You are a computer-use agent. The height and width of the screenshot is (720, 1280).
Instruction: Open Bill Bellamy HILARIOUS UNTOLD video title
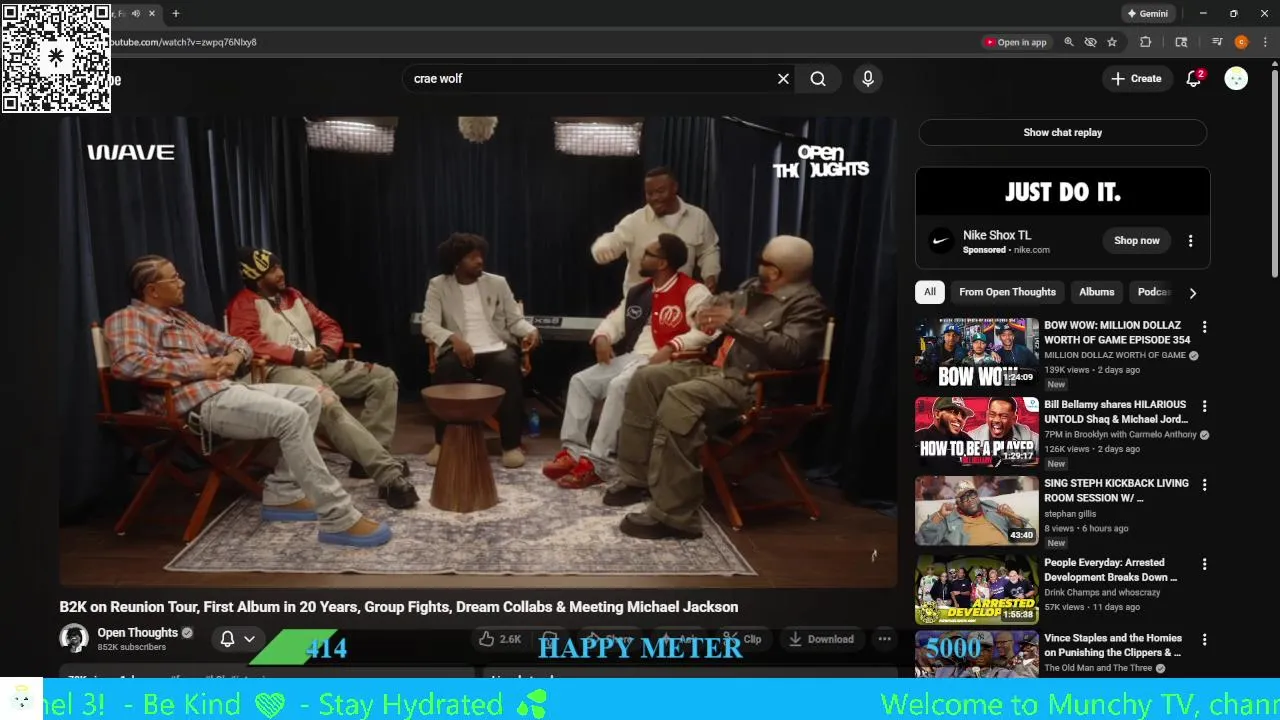[x=1116, y=412]
